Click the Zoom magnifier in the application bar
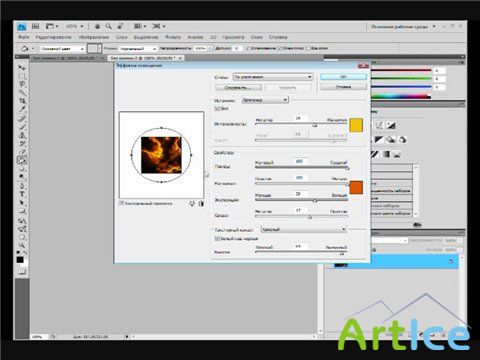Image resolution: width=480 pixels, height=360 pixels. (x=109, y=26)
